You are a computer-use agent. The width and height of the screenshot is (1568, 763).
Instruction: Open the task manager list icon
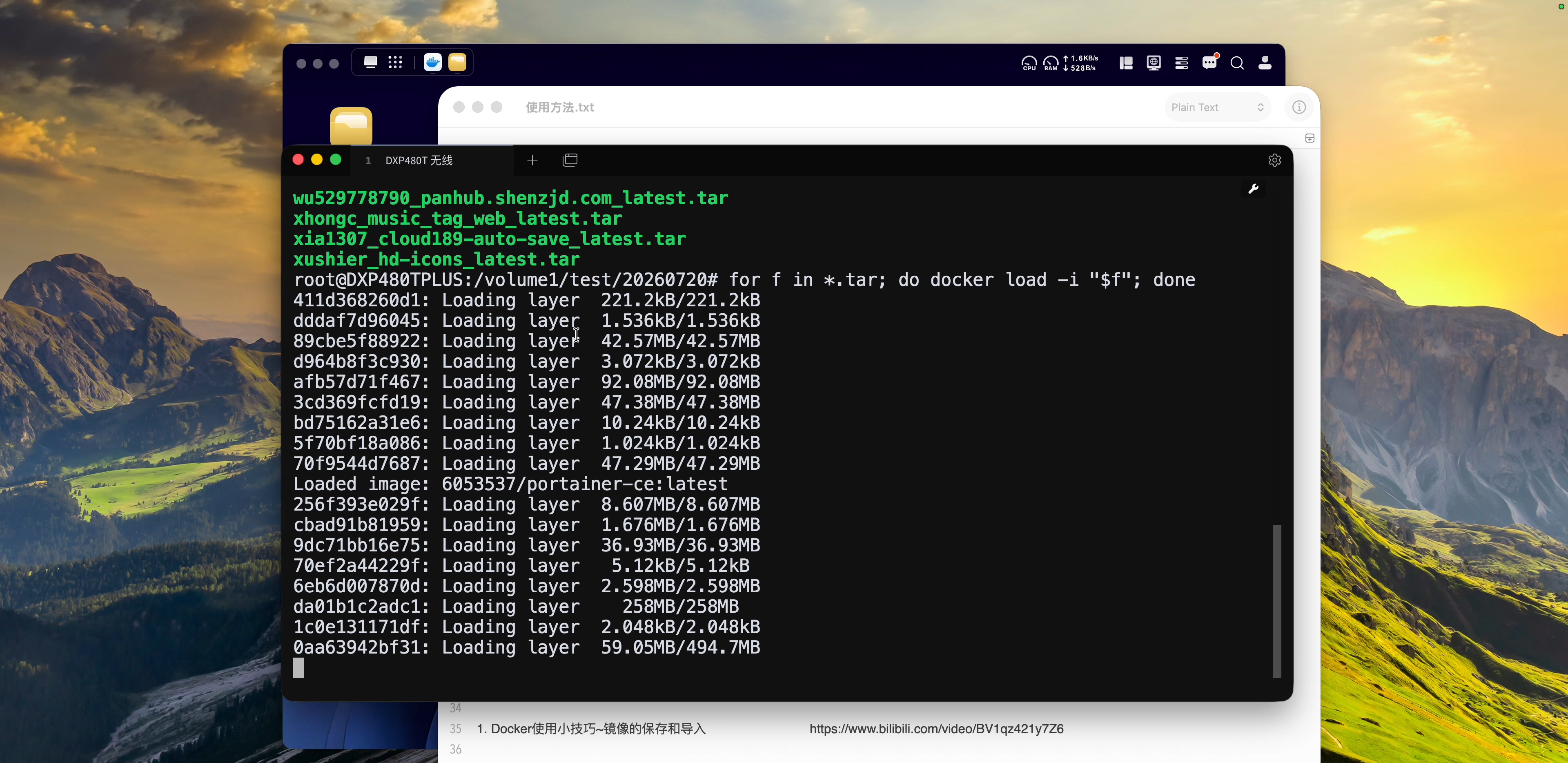(x=1181, y=63)
